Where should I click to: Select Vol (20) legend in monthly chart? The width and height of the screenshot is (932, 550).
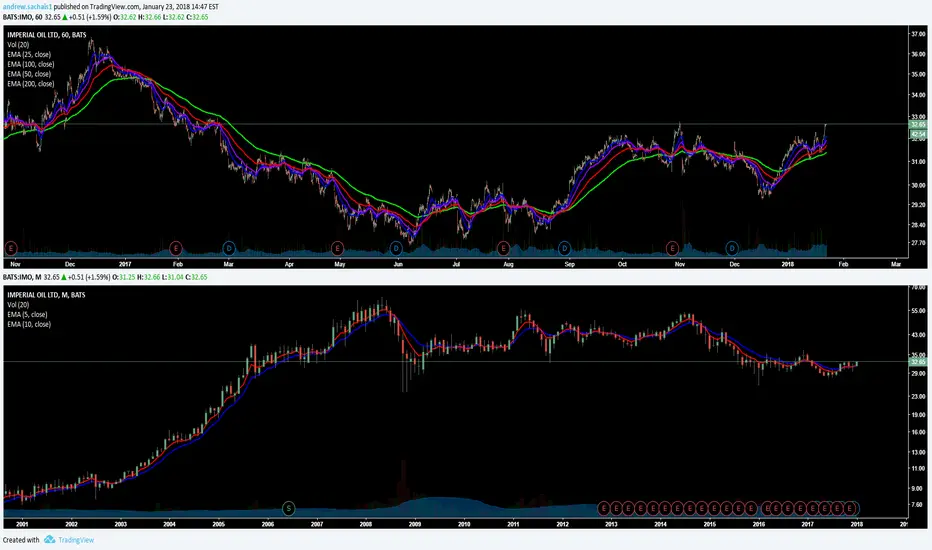(18, 304)
